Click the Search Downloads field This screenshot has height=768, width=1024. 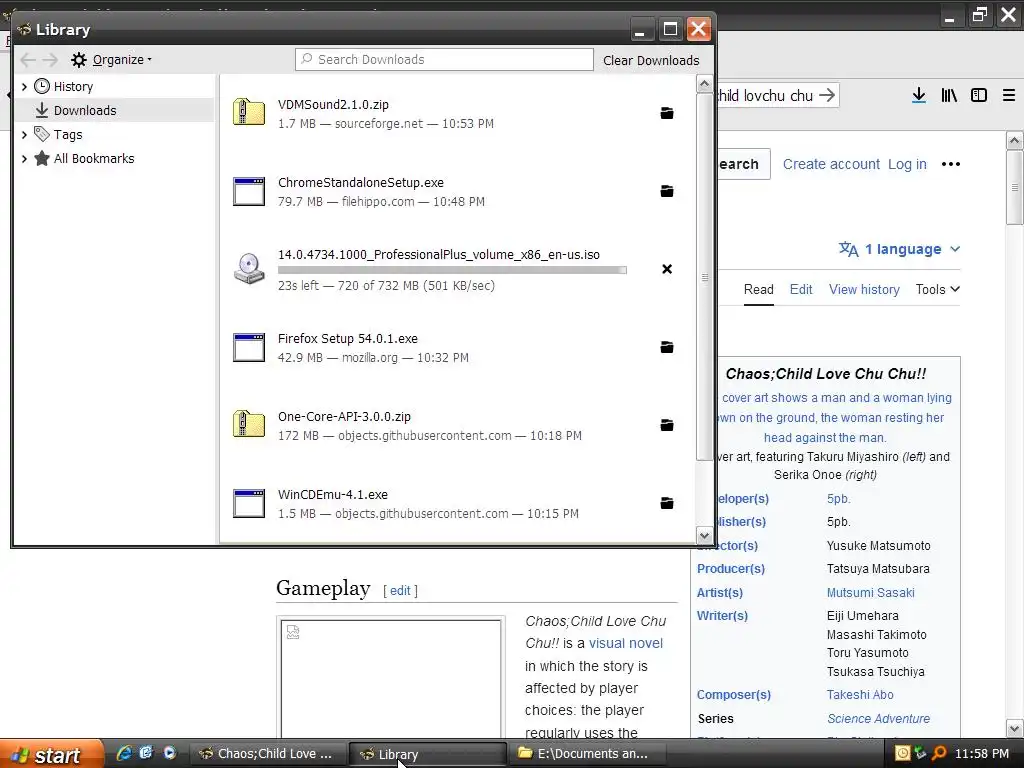444,59
